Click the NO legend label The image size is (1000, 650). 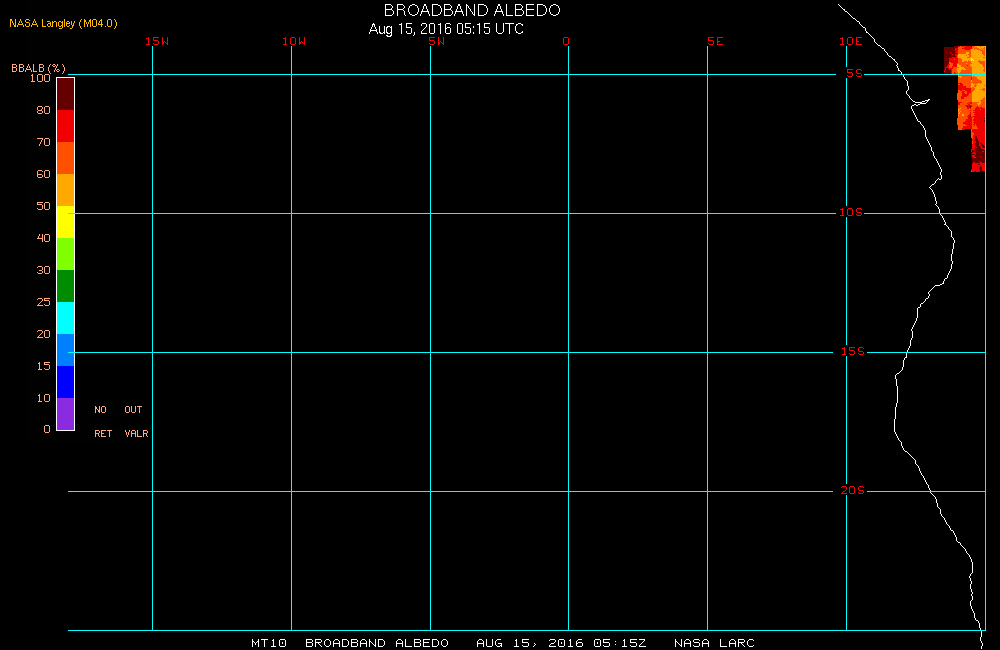tap(100, 410)
